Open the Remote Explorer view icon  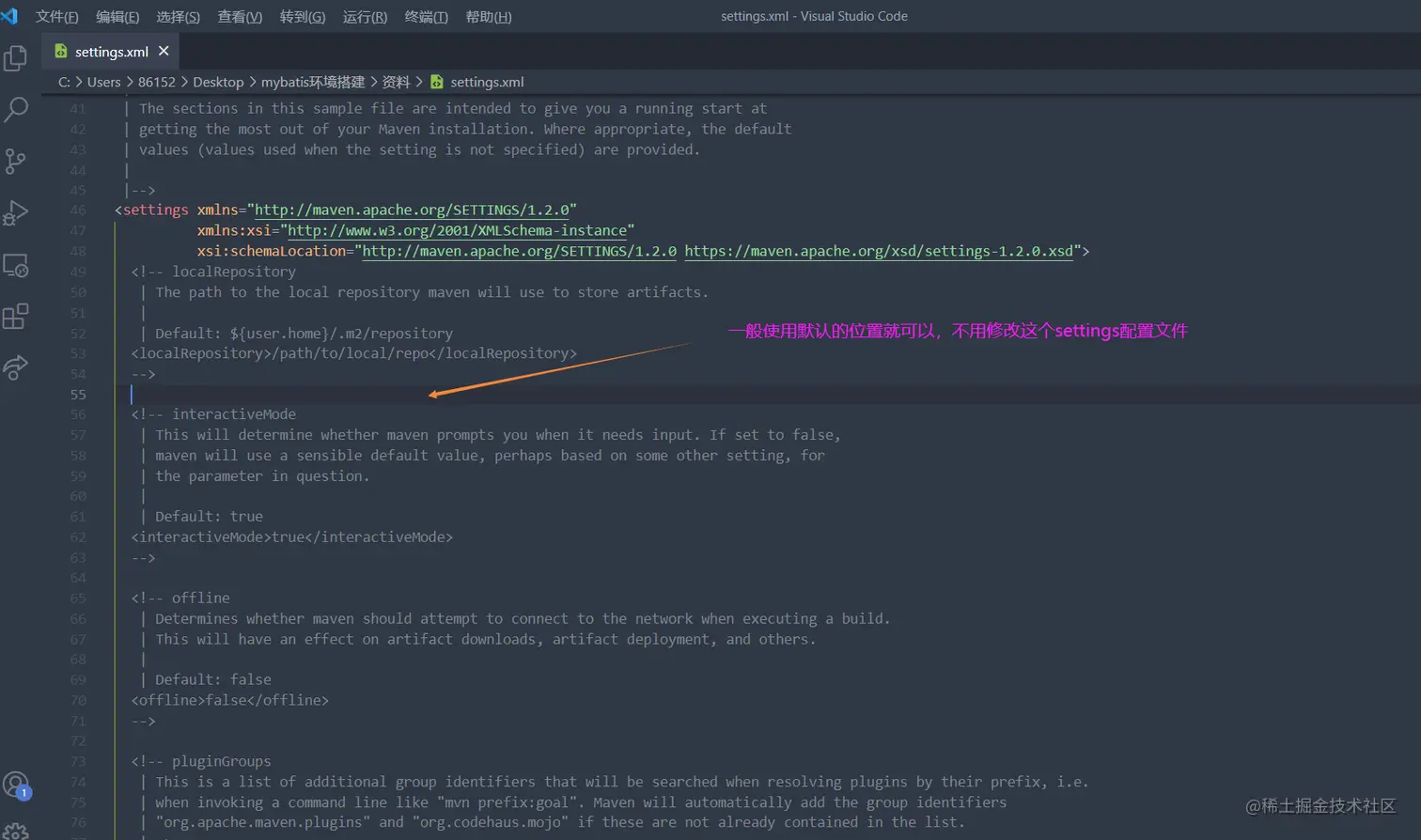[x=16, y=266]
